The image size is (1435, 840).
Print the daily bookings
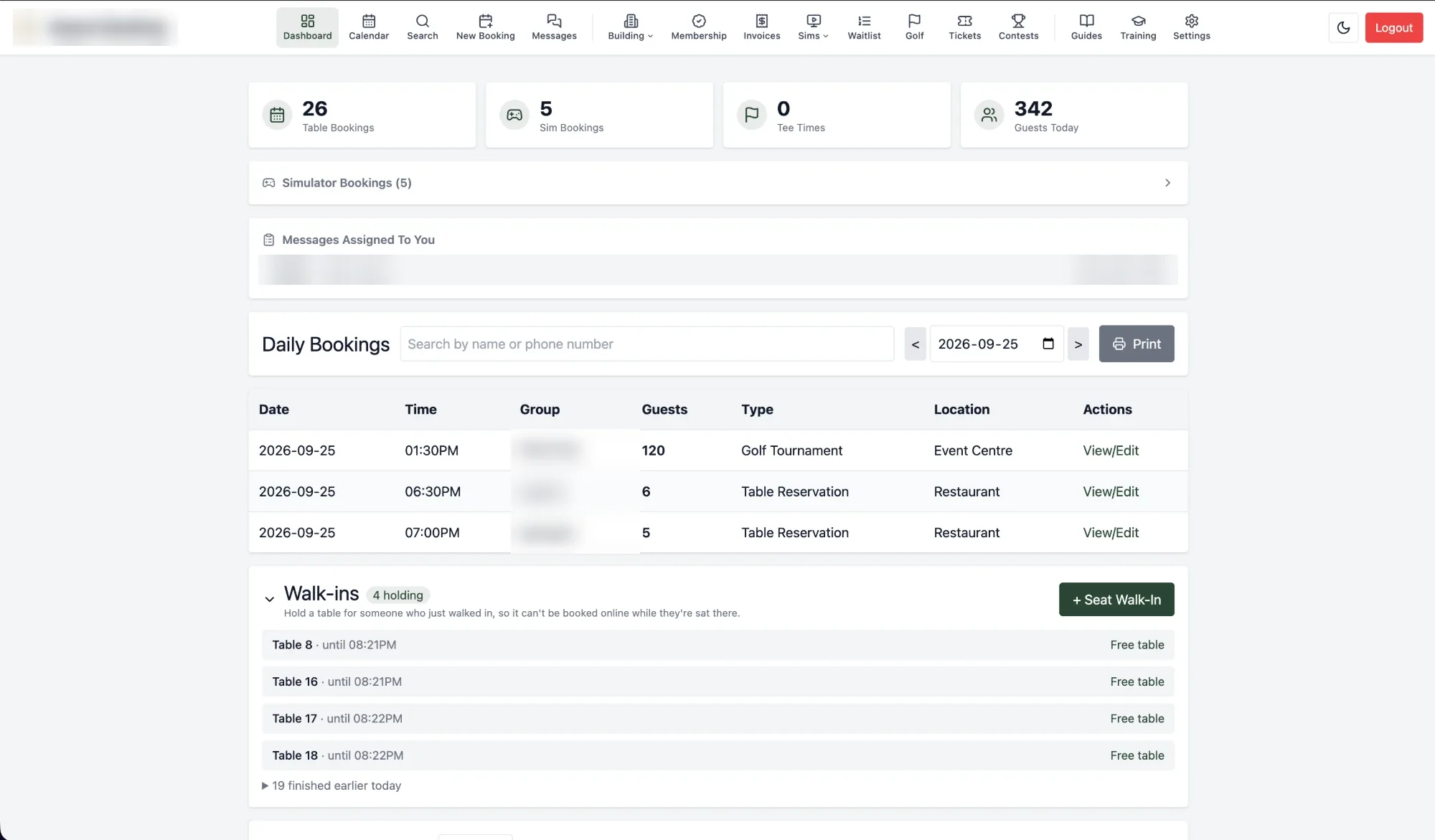pos(1136,344)
